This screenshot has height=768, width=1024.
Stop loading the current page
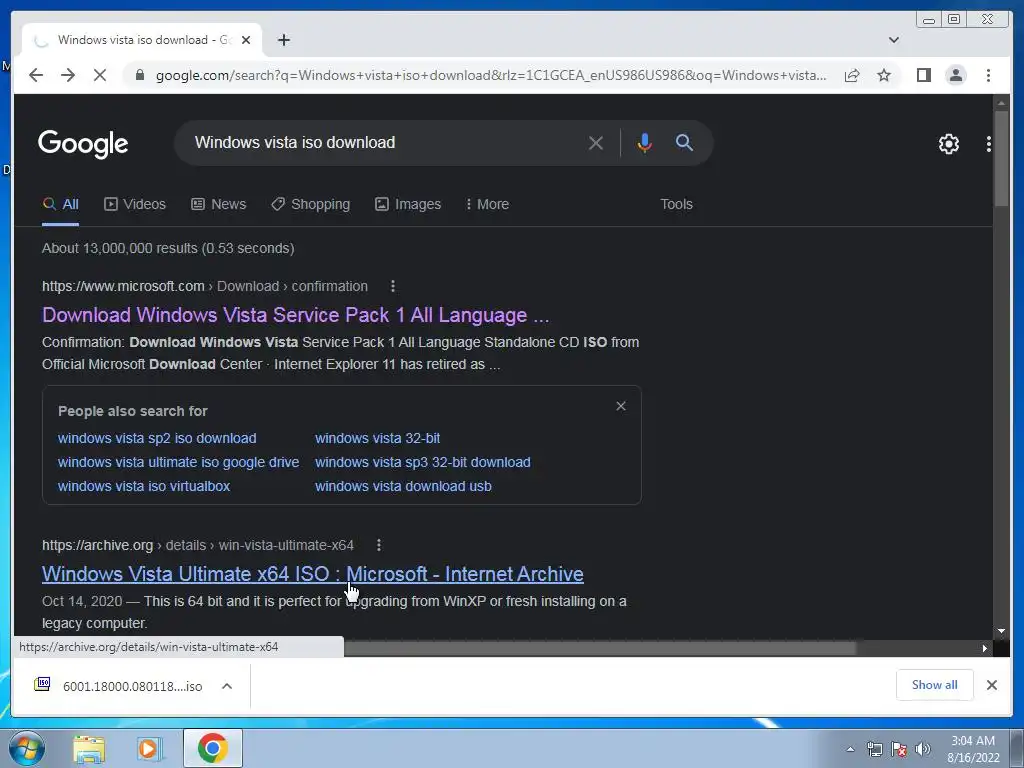[100, 75]
